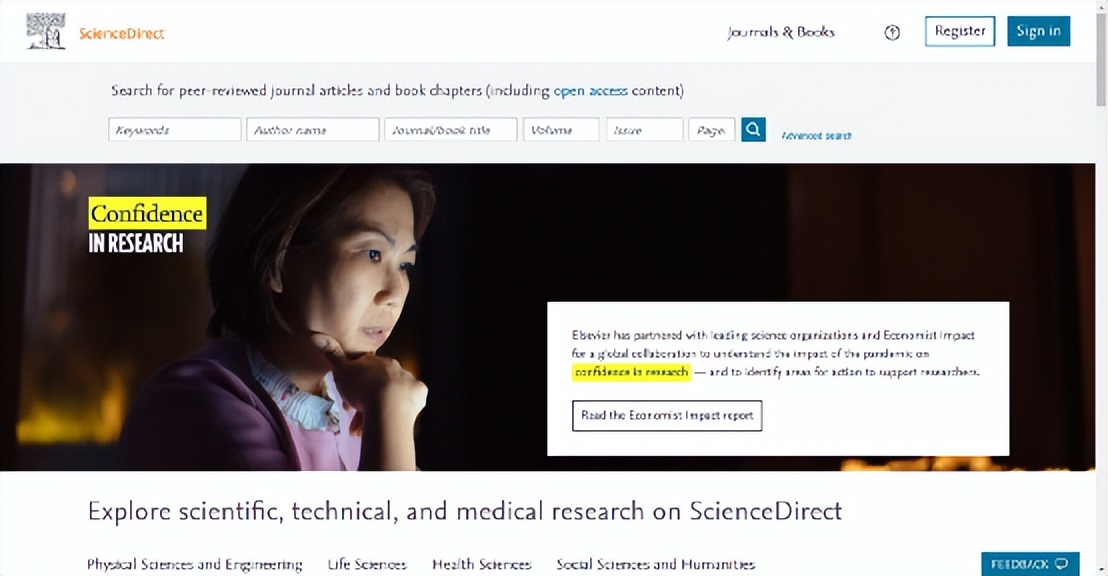Image resolution: width=1108 pixels, height=576 pixels.
Task: Focus the Page field
Action: (712, 130)
